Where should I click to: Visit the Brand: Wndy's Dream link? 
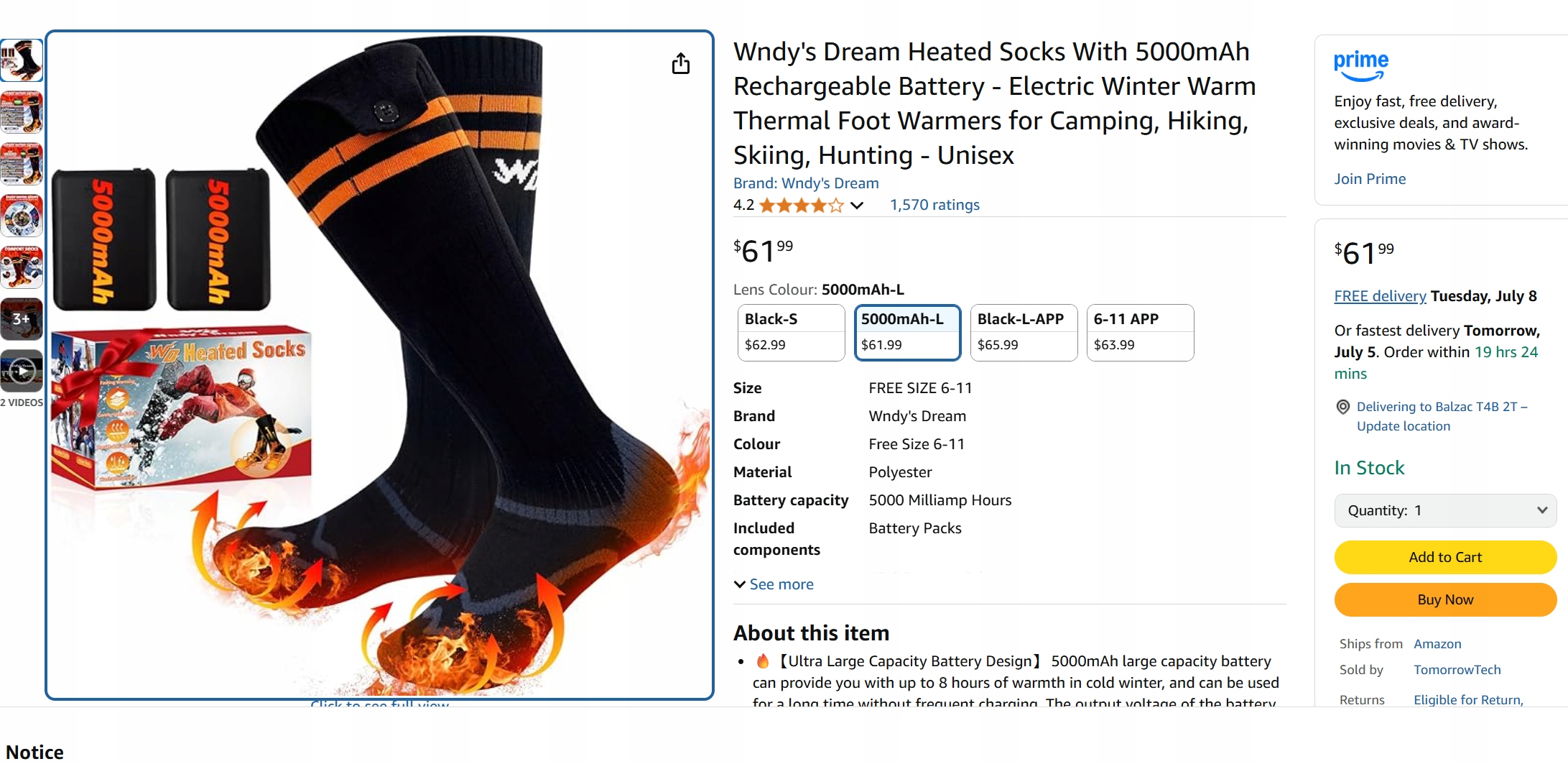(x=806, y=183)
